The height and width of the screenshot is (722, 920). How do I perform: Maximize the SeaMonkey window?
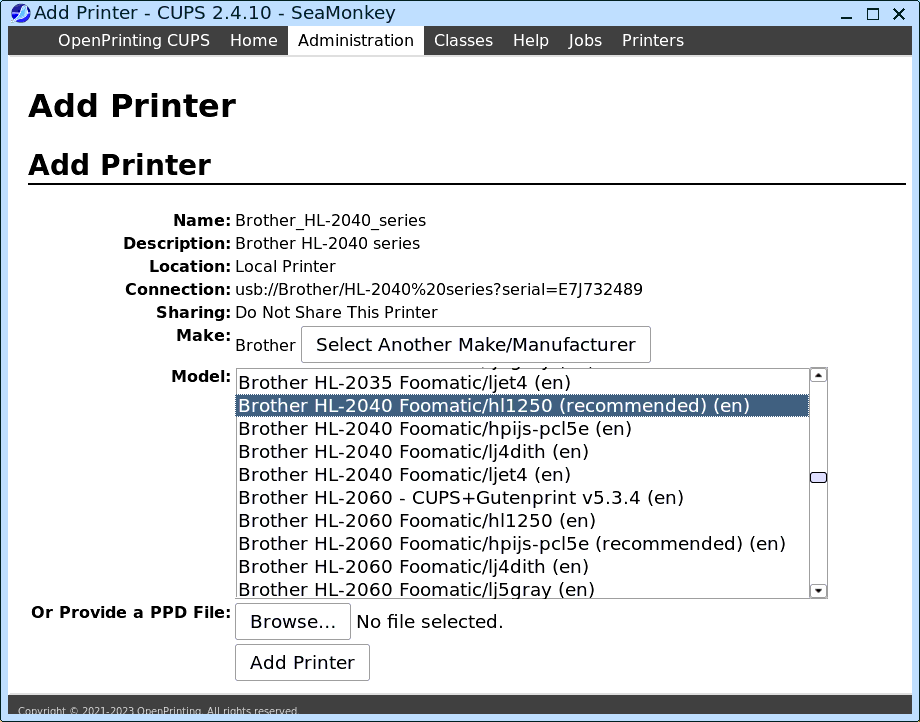tap(872, 14)
